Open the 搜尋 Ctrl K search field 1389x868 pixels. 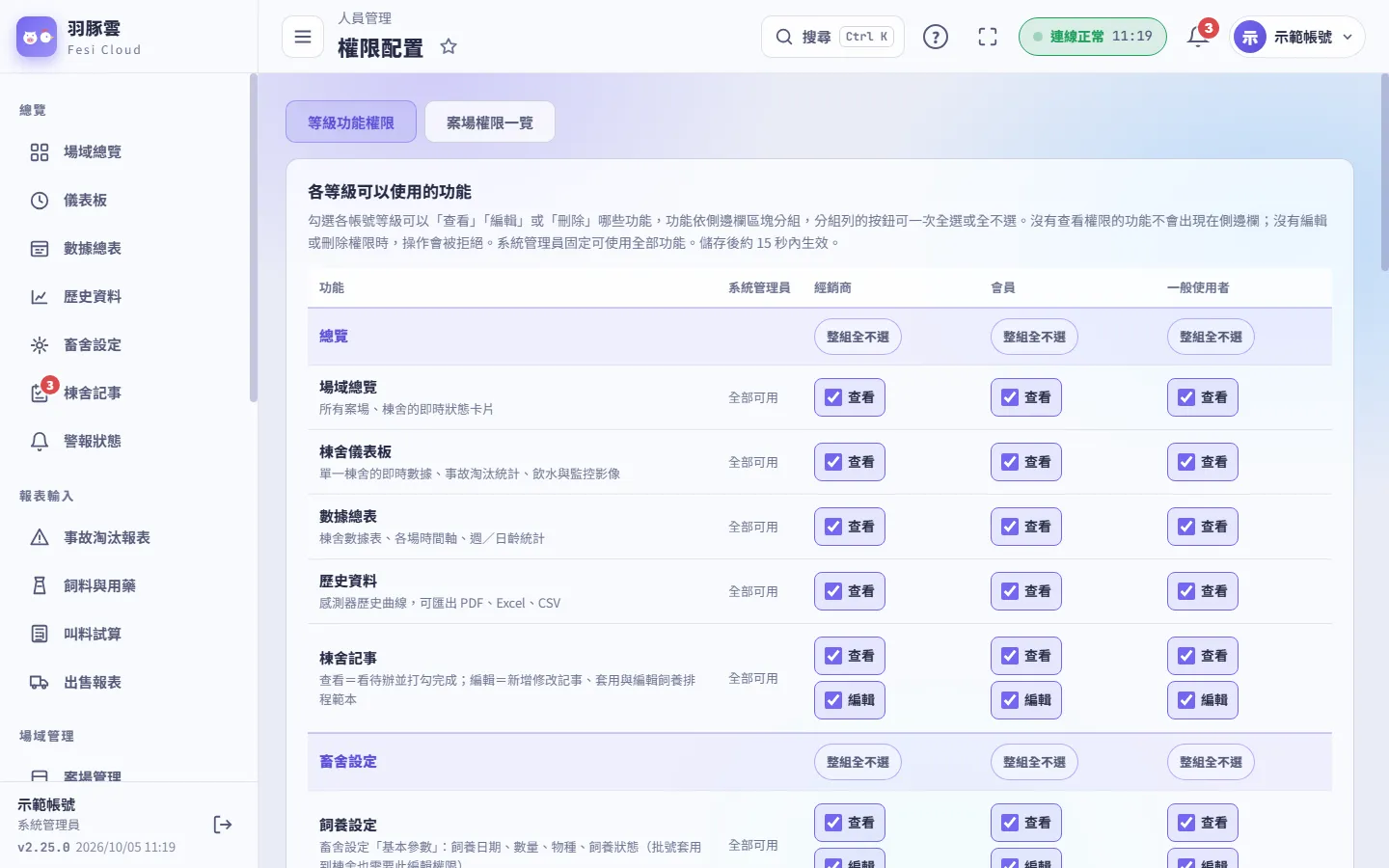click(x=833, y=37)
